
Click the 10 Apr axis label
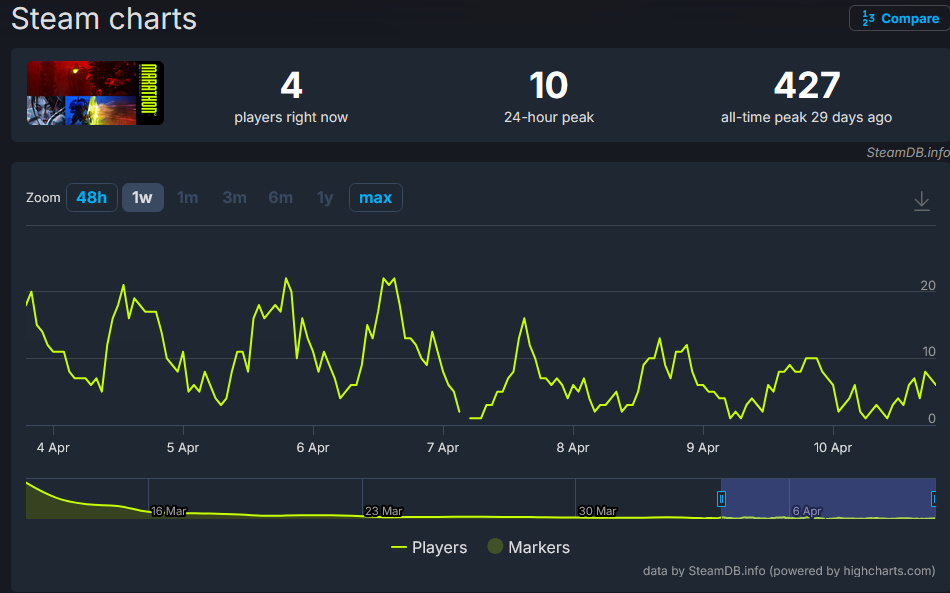point(832,448)
